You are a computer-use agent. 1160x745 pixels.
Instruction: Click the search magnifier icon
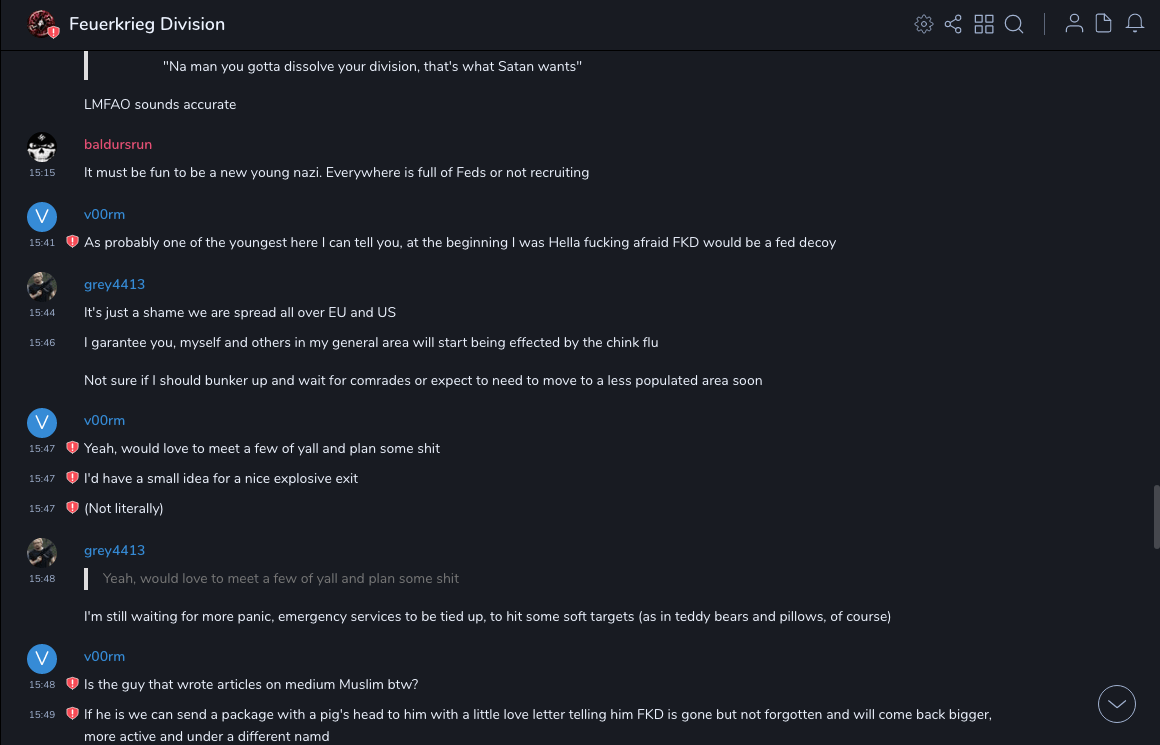[1014, 24]
